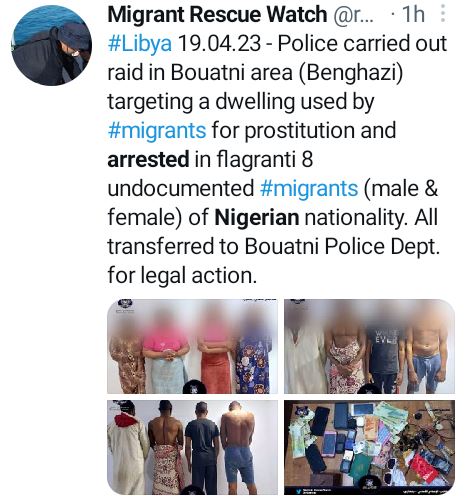Click the black circular emblem at the bottom of the first photo

tap(193, 387)
